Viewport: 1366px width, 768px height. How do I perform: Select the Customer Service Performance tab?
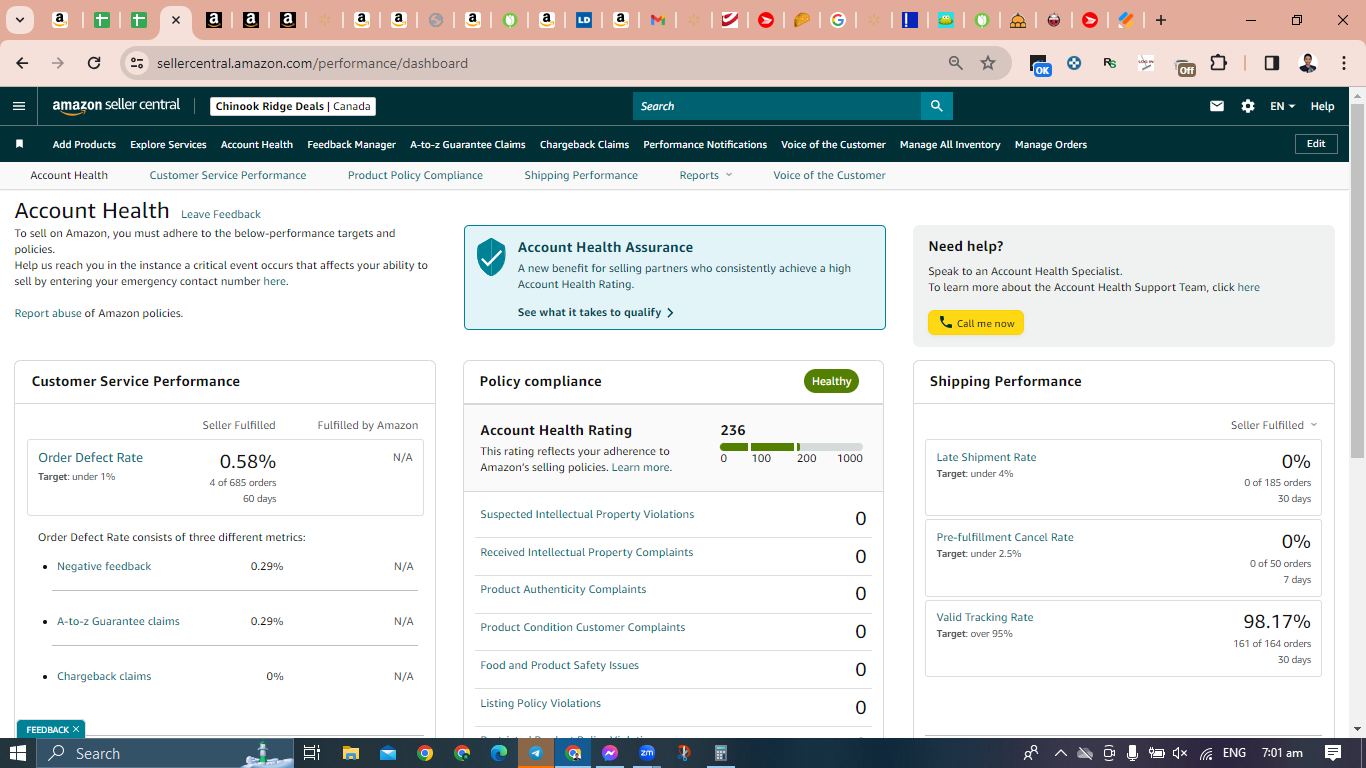coord(228,175)
